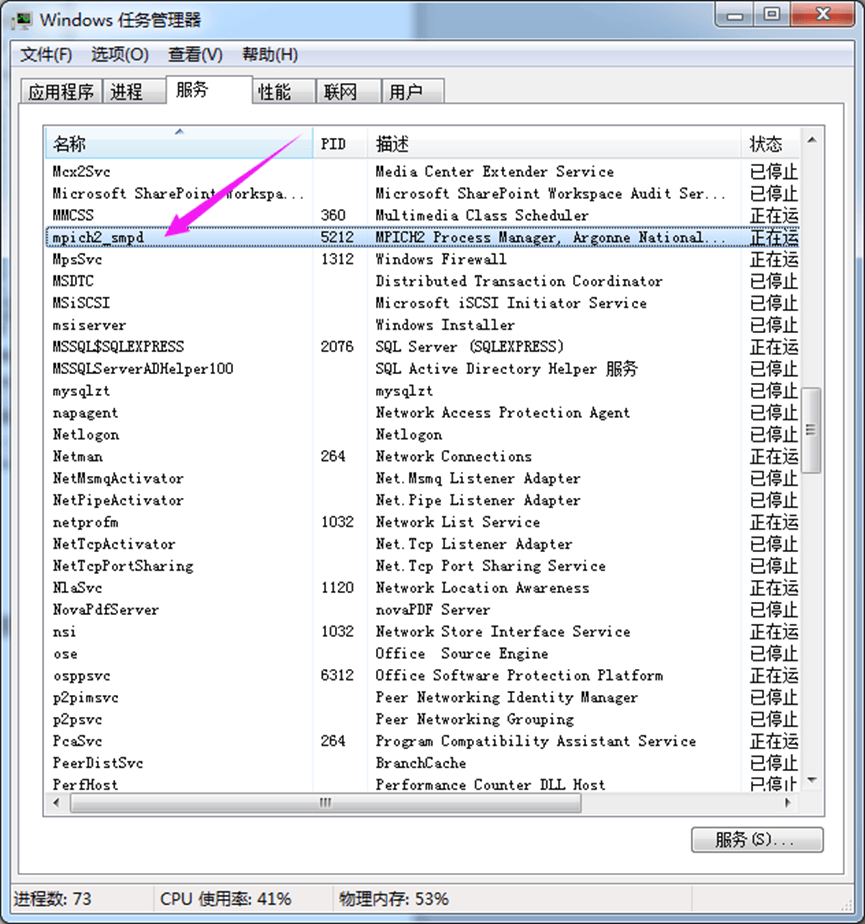Select the NovaPdfServer service row

422,609
